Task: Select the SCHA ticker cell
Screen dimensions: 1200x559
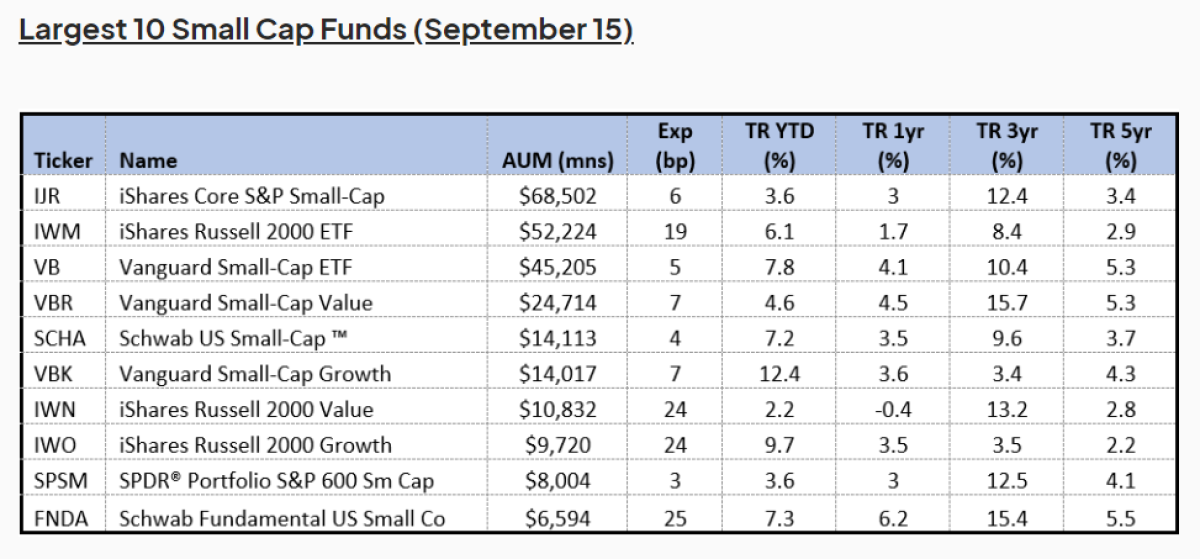Action: 60,338
